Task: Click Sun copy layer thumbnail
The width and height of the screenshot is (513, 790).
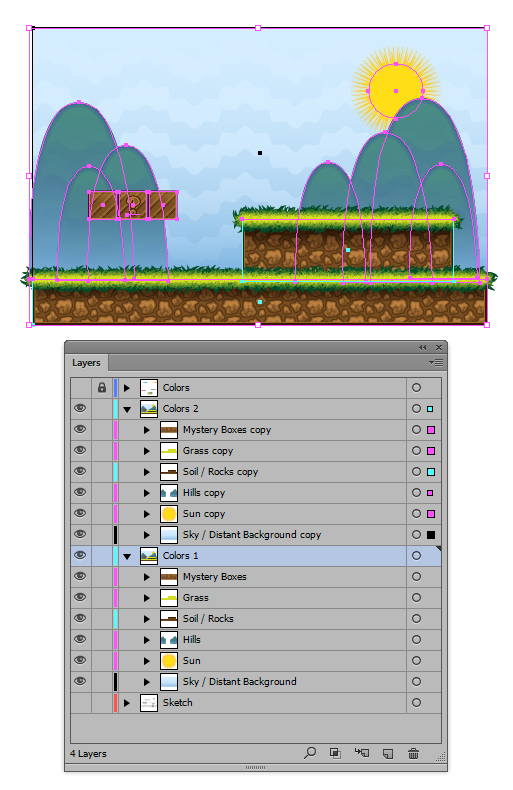Action: (x=169, y=513)
